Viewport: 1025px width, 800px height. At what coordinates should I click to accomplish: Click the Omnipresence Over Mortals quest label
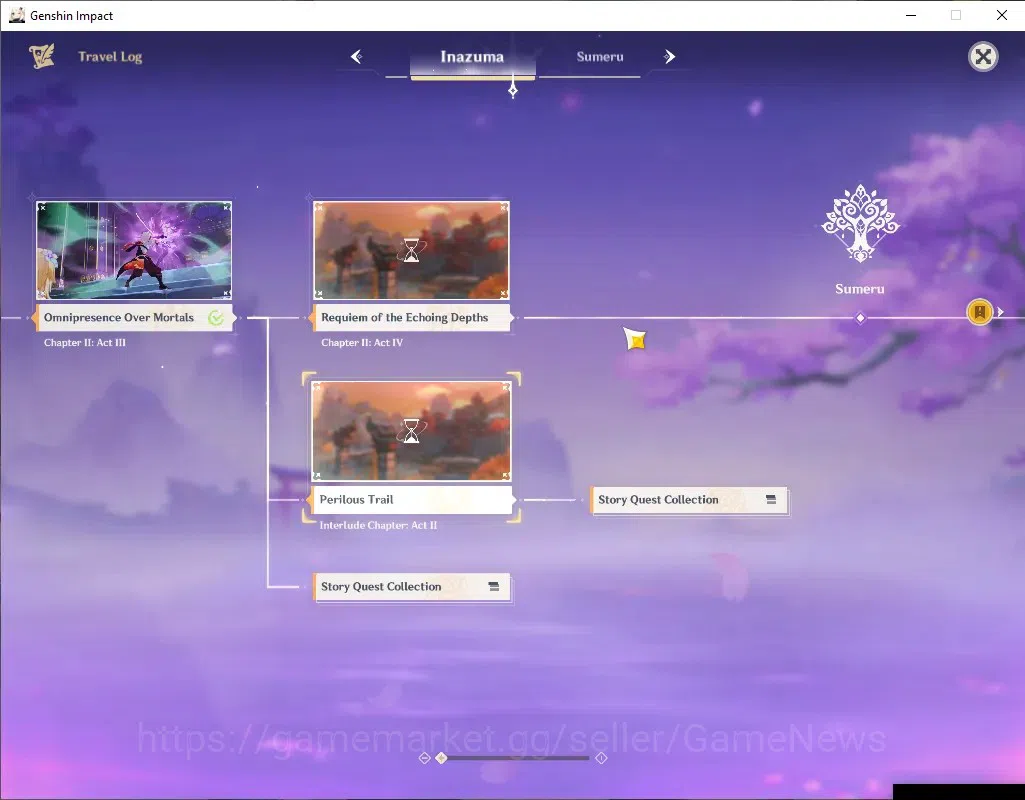click(135, 318)
